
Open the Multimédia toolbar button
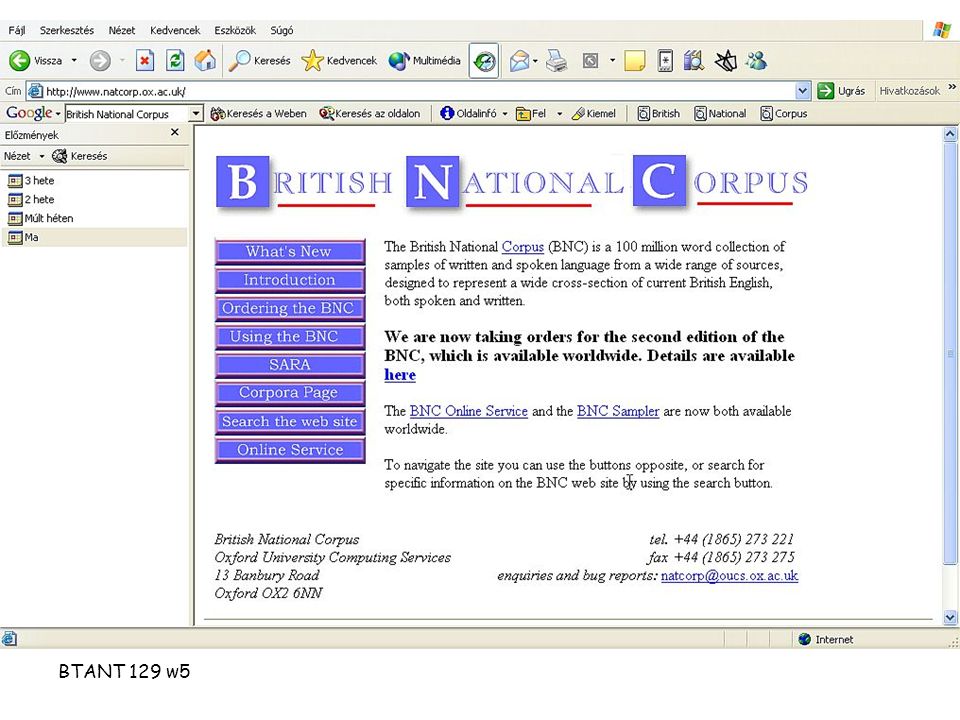click(424, 60)
